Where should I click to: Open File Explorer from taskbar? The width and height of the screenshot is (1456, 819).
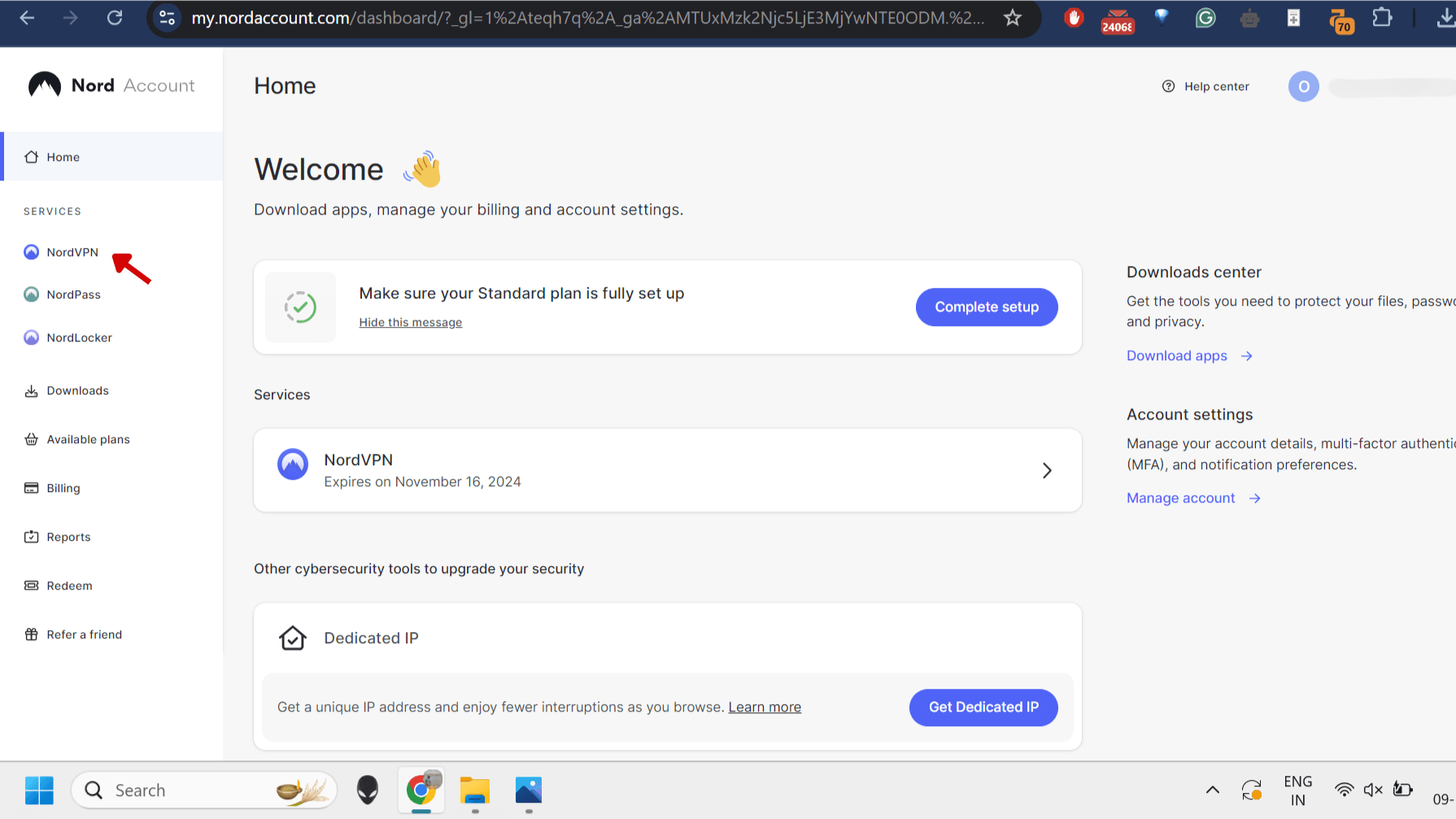[x=475, y=791]
